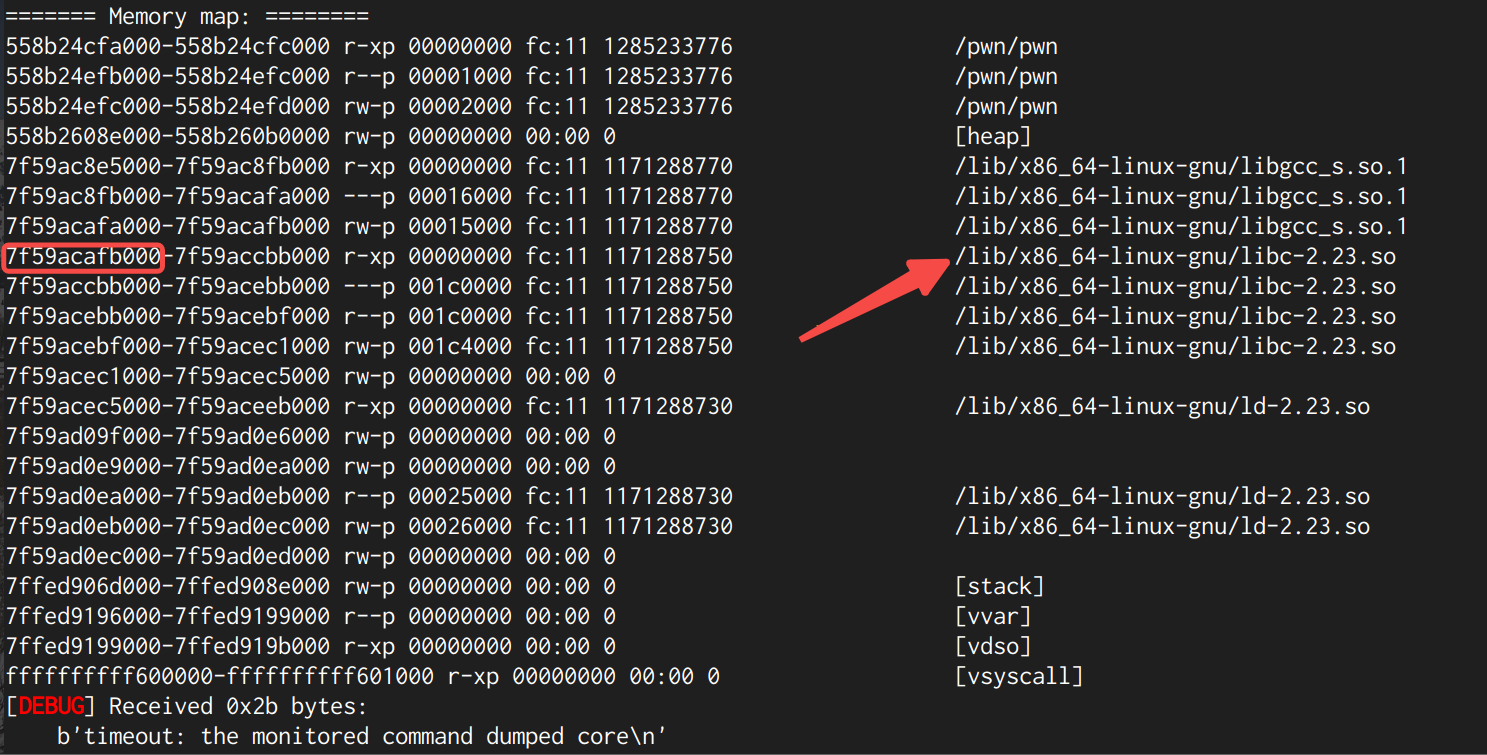
Task: Click the first libgcc_s.so.1 path
Action: [1181, 166]
